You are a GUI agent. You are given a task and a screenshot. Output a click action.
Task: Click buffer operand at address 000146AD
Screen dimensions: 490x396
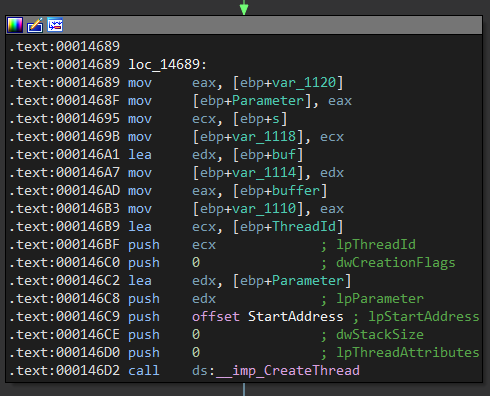pyautogui.click(x=296, y=190)
